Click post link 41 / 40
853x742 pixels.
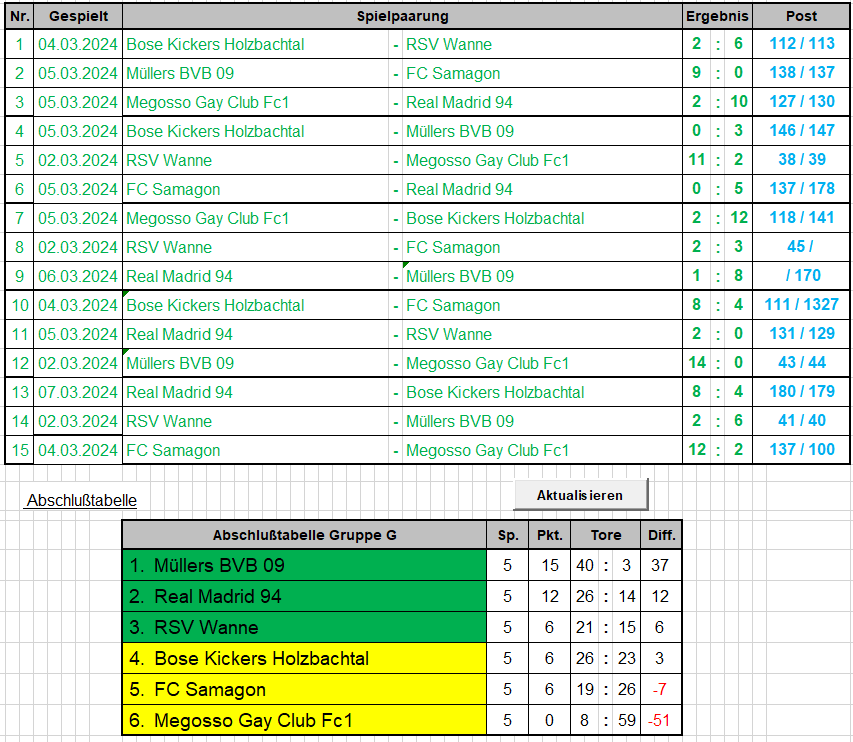click(x=802, y=421)
